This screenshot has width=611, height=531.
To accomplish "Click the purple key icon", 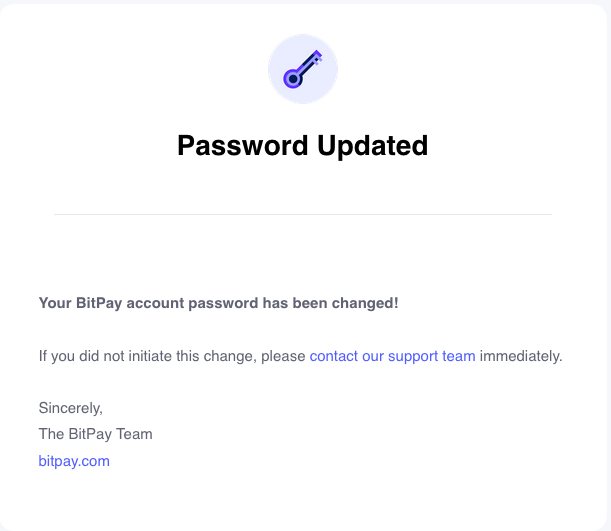I will (x=302, y=69).
